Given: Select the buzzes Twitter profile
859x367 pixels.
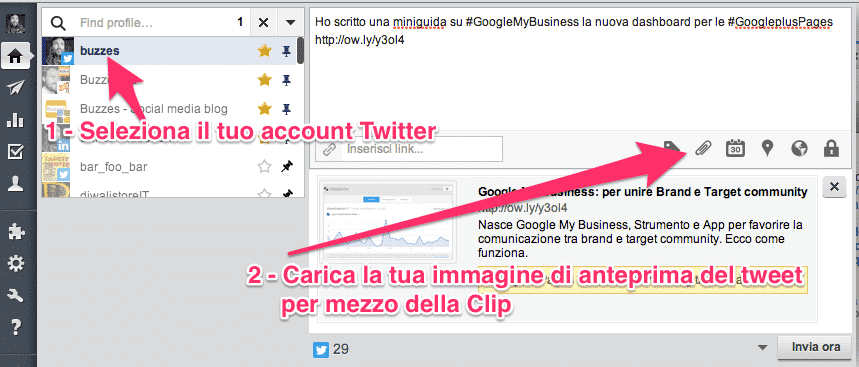Looking at the screenshot, I should pyautogui.click(x=169, y=51).
